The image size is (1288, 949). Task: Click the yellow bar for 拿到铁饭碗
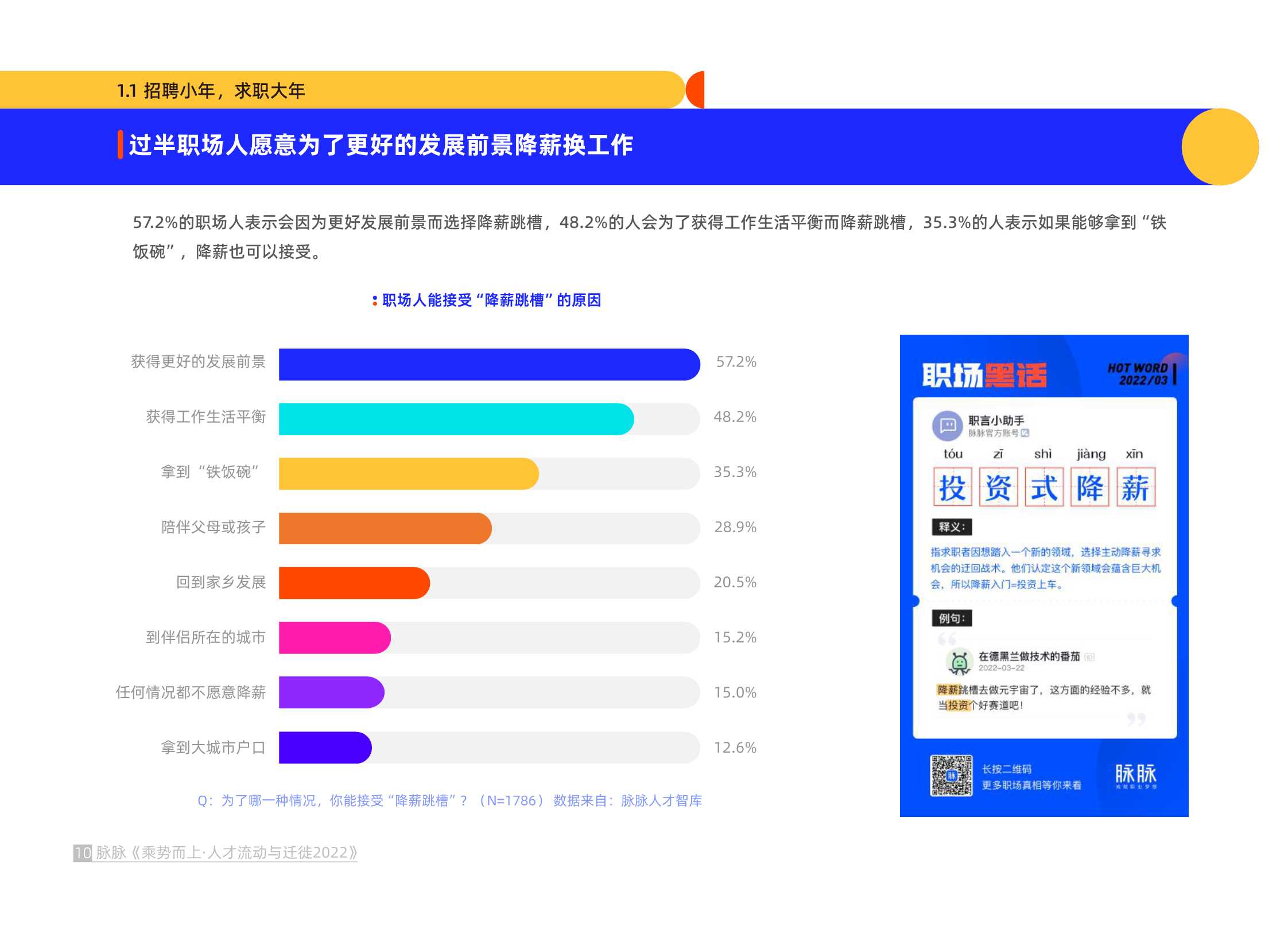pos(409,474)
